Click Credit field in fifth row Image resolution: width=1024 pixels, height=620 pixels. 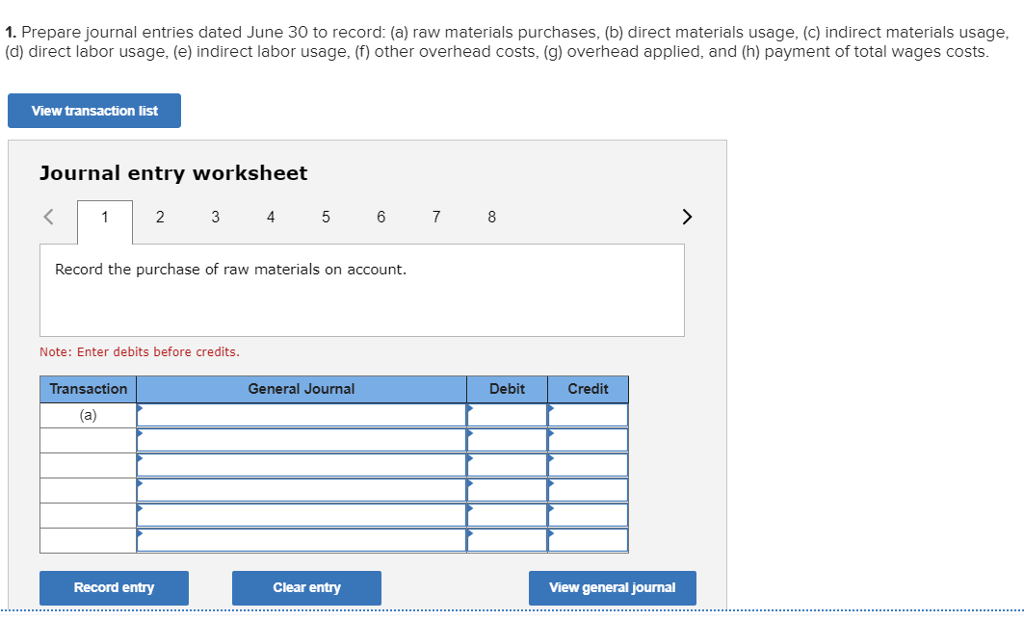[x=588, y=515]
